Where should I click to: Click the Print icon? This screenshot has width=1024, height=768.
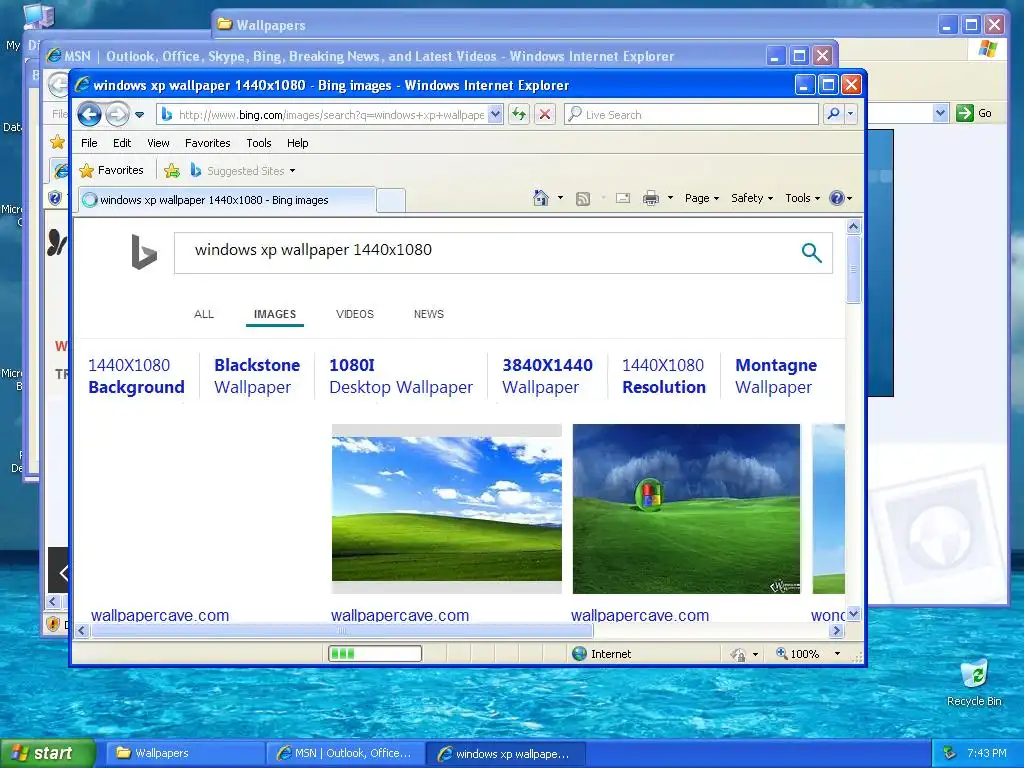tap(651, 198)
